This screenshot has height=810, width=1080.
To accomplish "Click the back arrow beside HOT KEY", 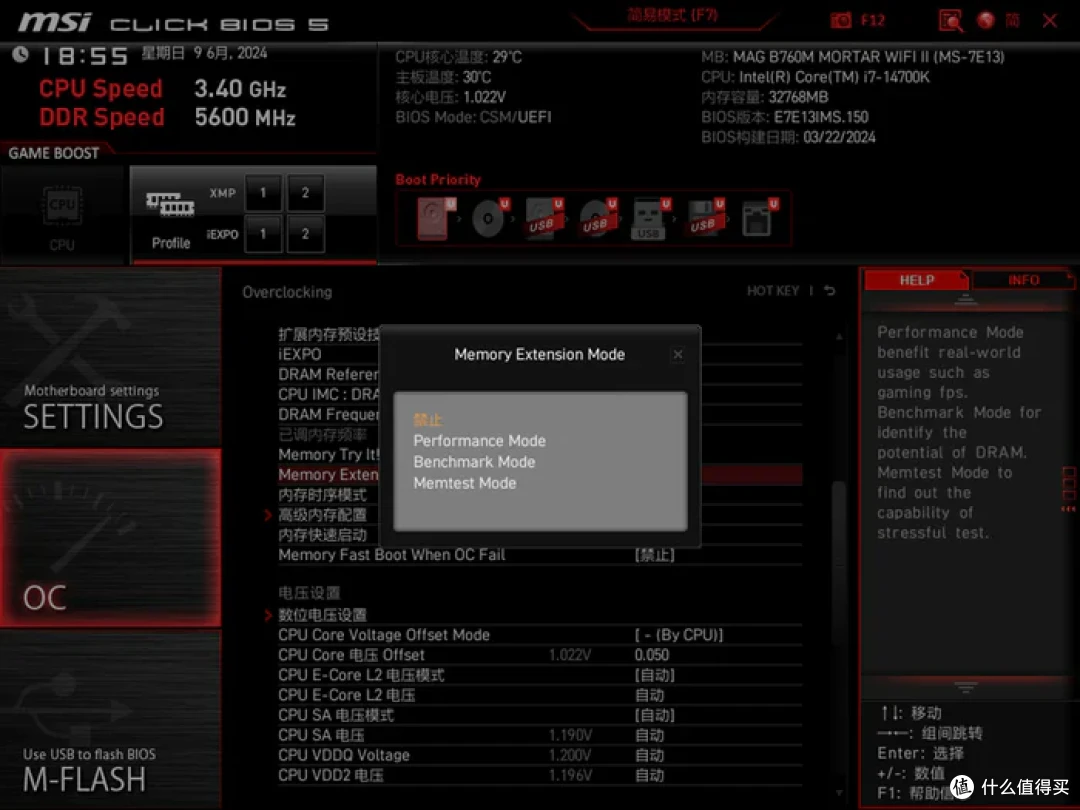I will tap(830, 291).
